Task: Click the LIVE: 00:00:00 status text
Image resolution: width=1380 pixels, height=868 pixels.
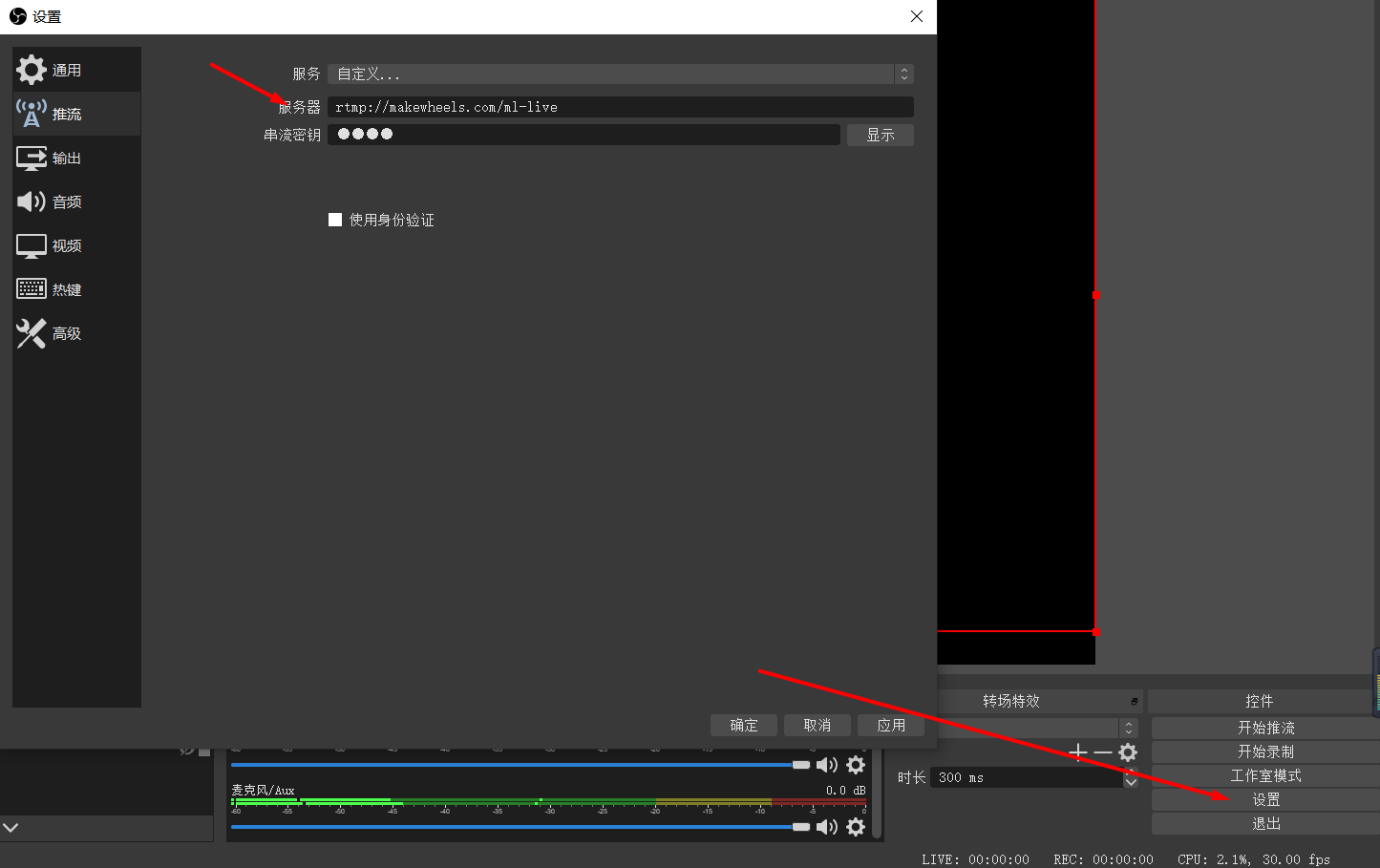Action: pyautogui.click(x=975, y=859)
